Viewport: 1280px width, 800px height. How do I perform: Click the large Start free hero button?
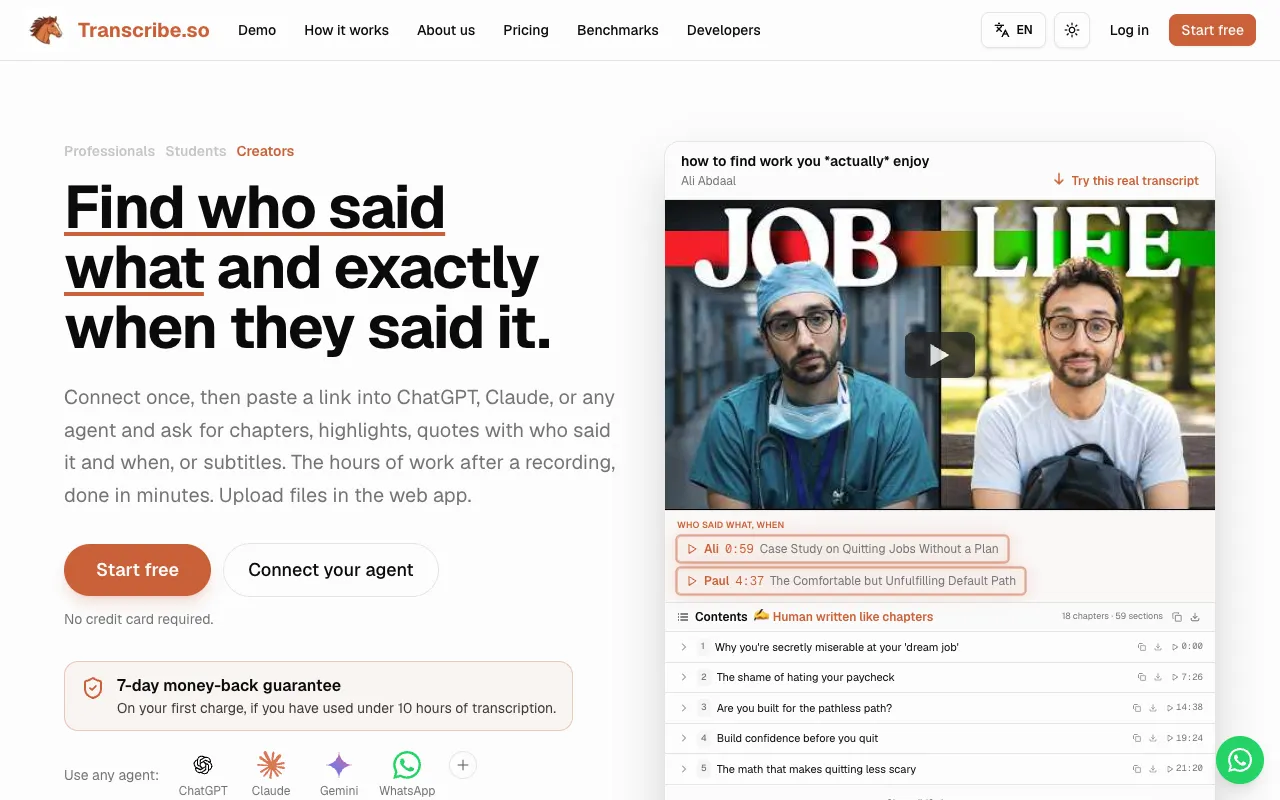coord(137,570)
